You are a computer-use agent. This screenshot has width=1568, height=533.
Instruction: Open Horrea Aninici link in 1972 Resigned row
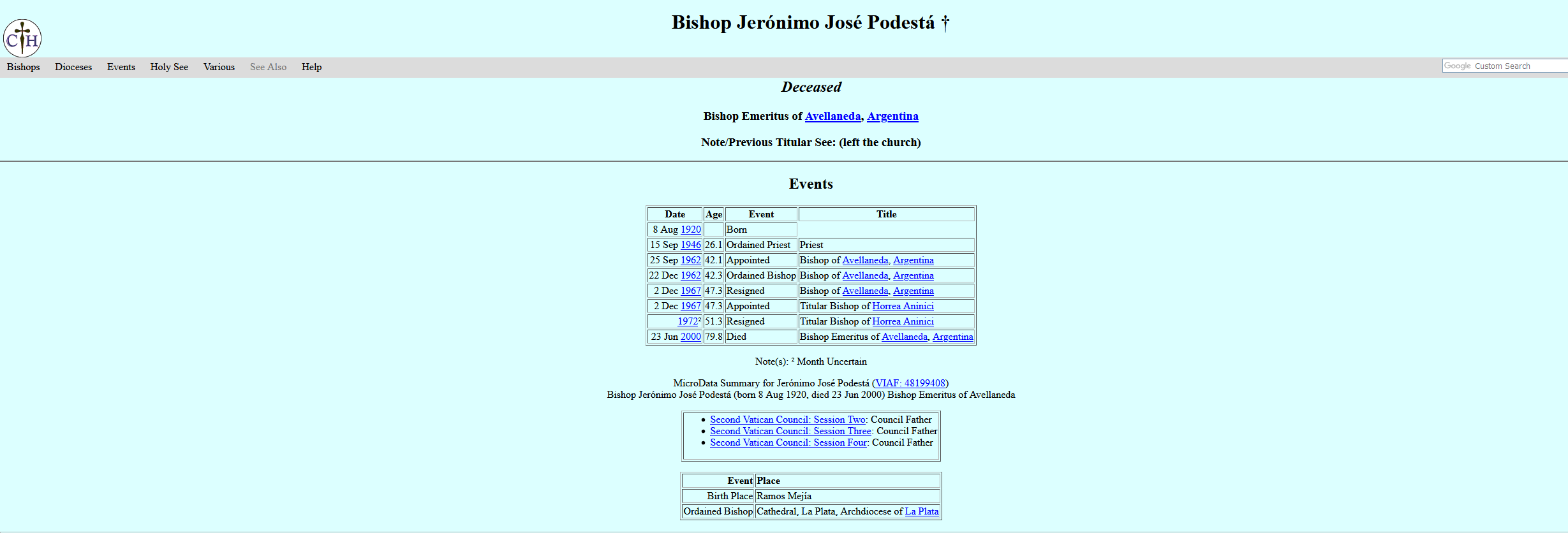pyautogui.click(x=903, y=321)
